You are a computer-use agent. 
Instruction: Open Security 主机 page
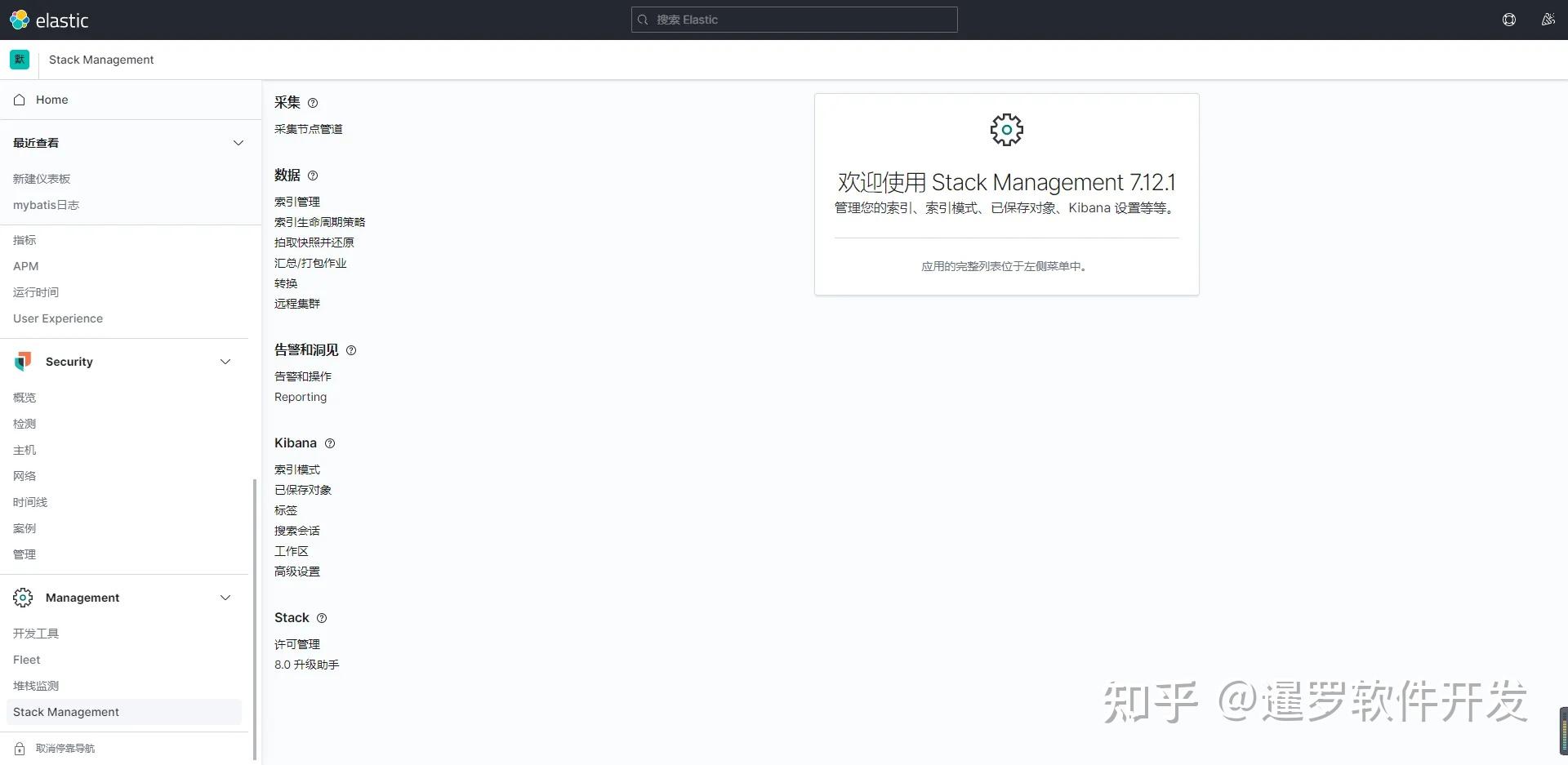[24, 450]
